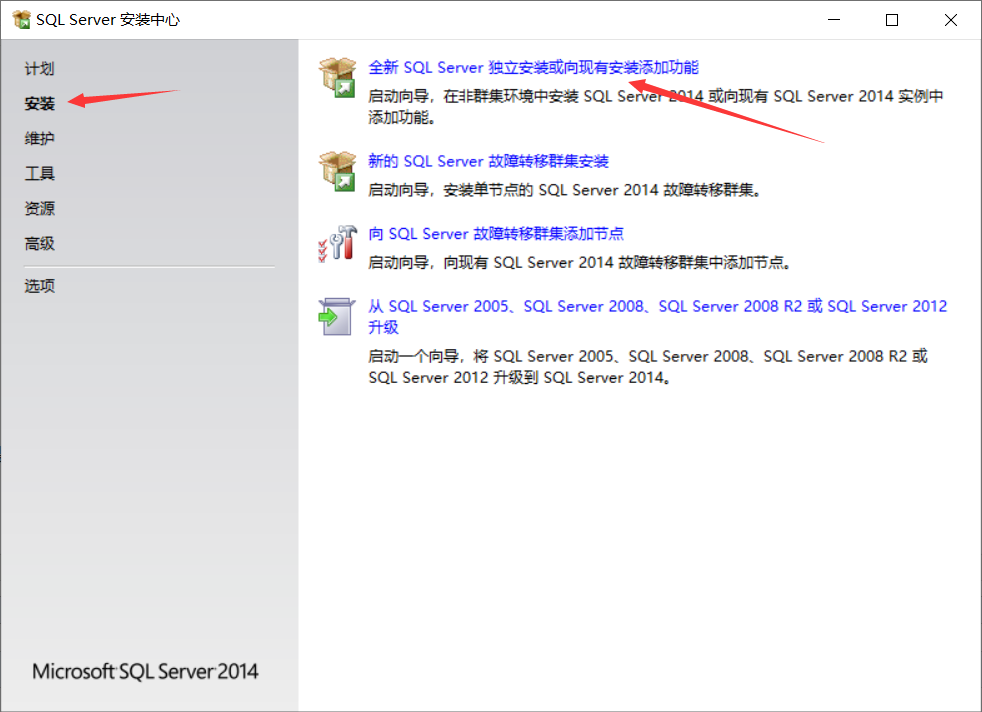
Task: Launch 全新 SQL Server 独立安装 link
Action: point(533,68)
